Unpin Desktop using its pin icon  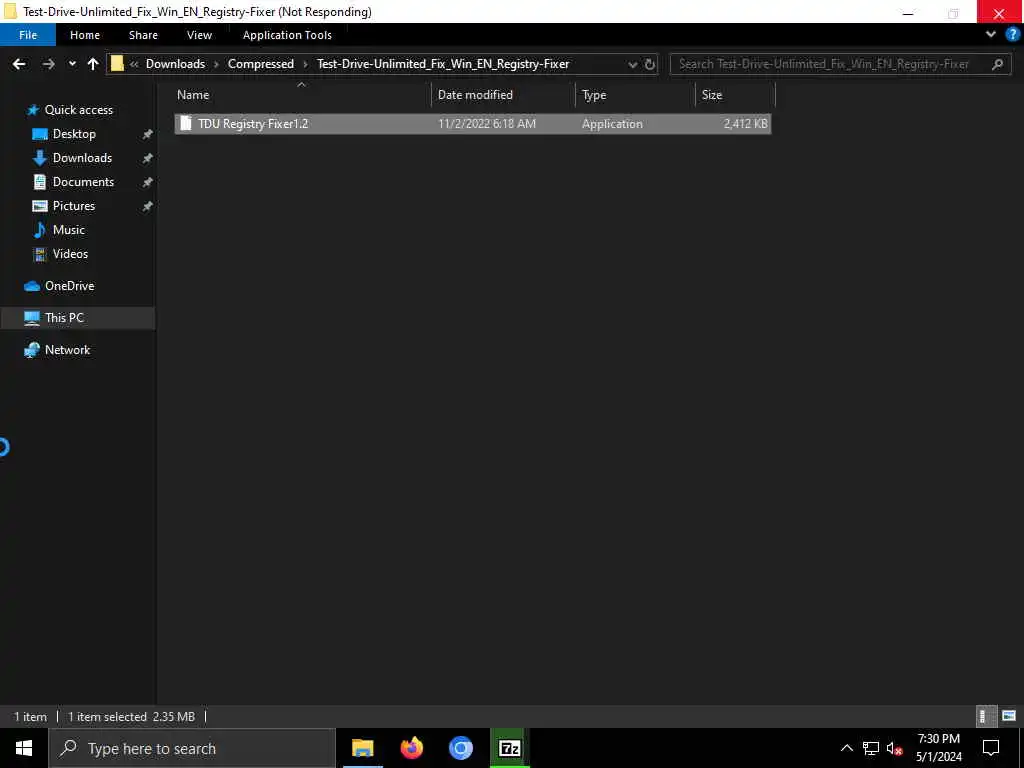[148, 134]
